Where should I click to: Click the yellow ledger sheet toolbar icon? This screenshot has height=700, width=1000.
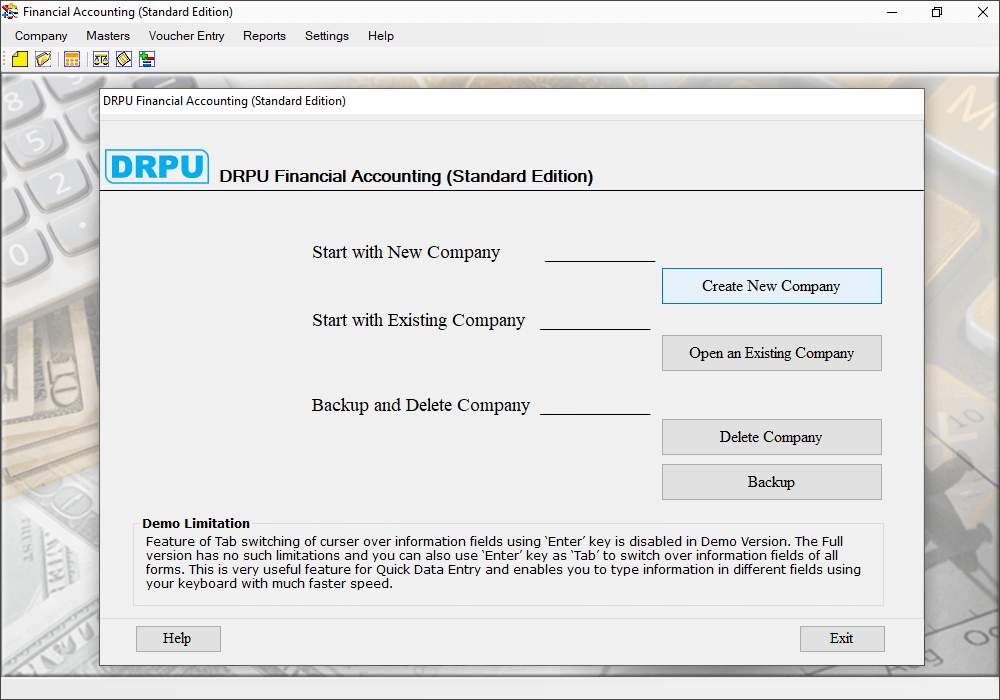pos(124,59)
